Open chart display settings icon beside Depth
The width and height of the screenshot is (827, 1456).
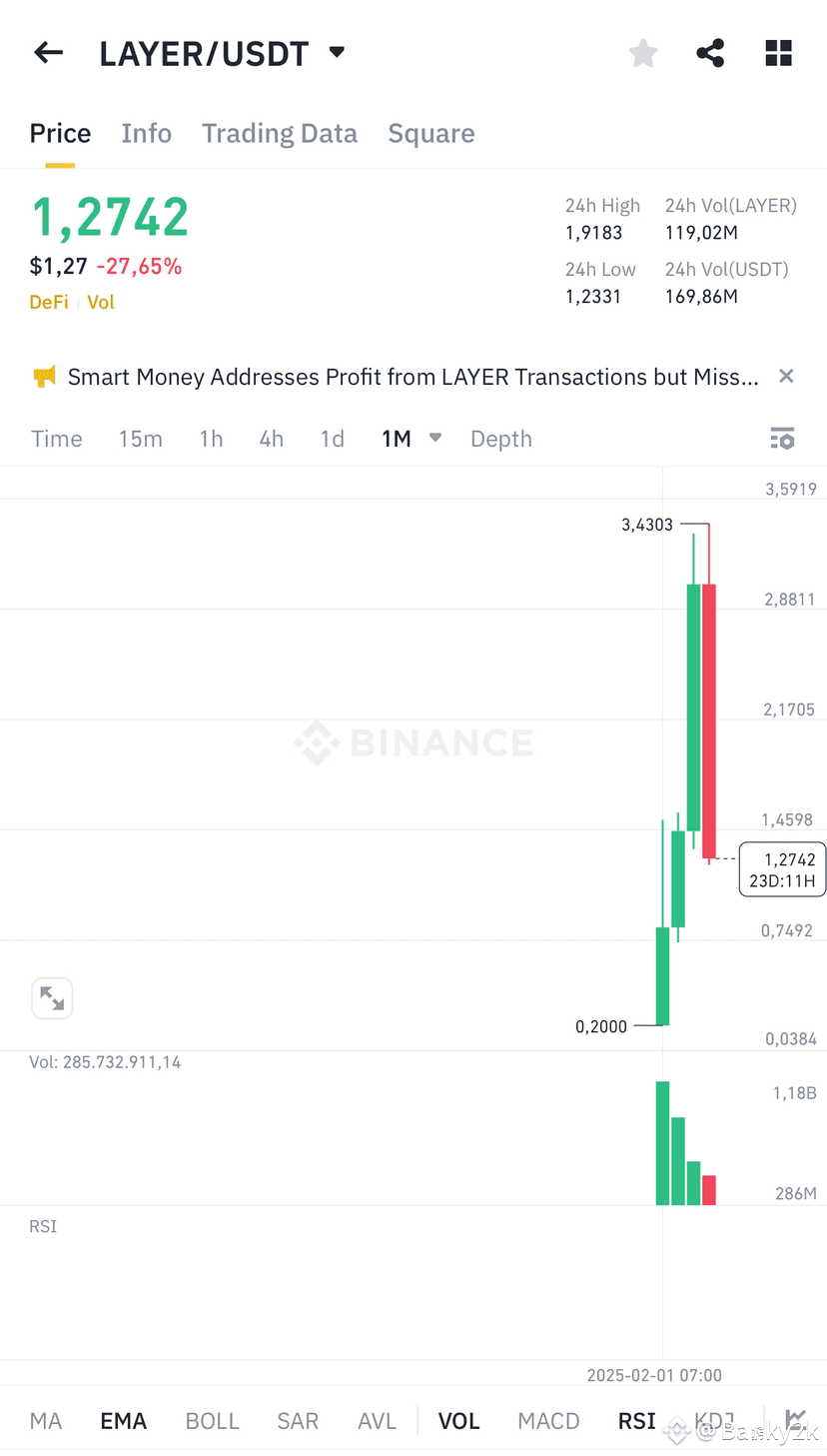[782, 438]
